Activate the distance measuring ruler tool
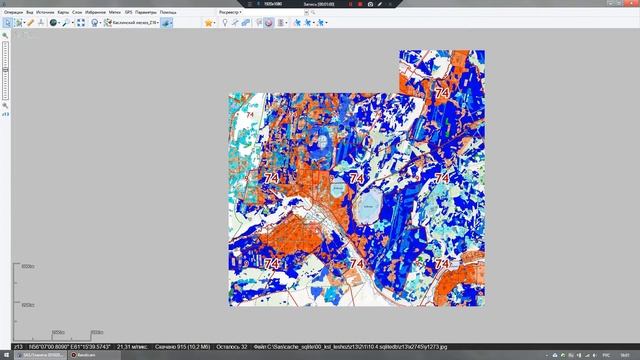Screen dimensions: 640x360 tap(31, 23)
